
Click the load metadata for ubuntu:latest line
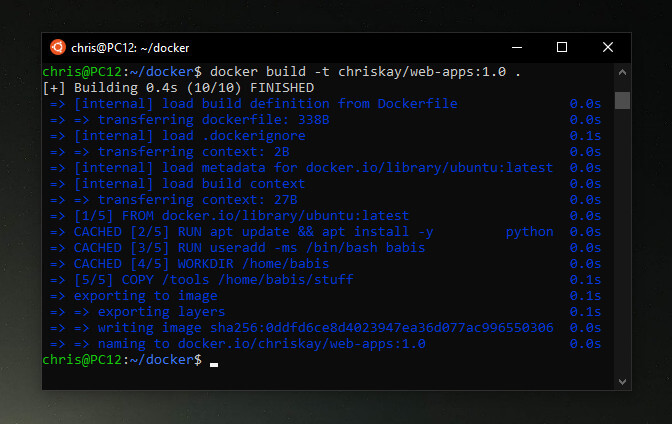325,168
